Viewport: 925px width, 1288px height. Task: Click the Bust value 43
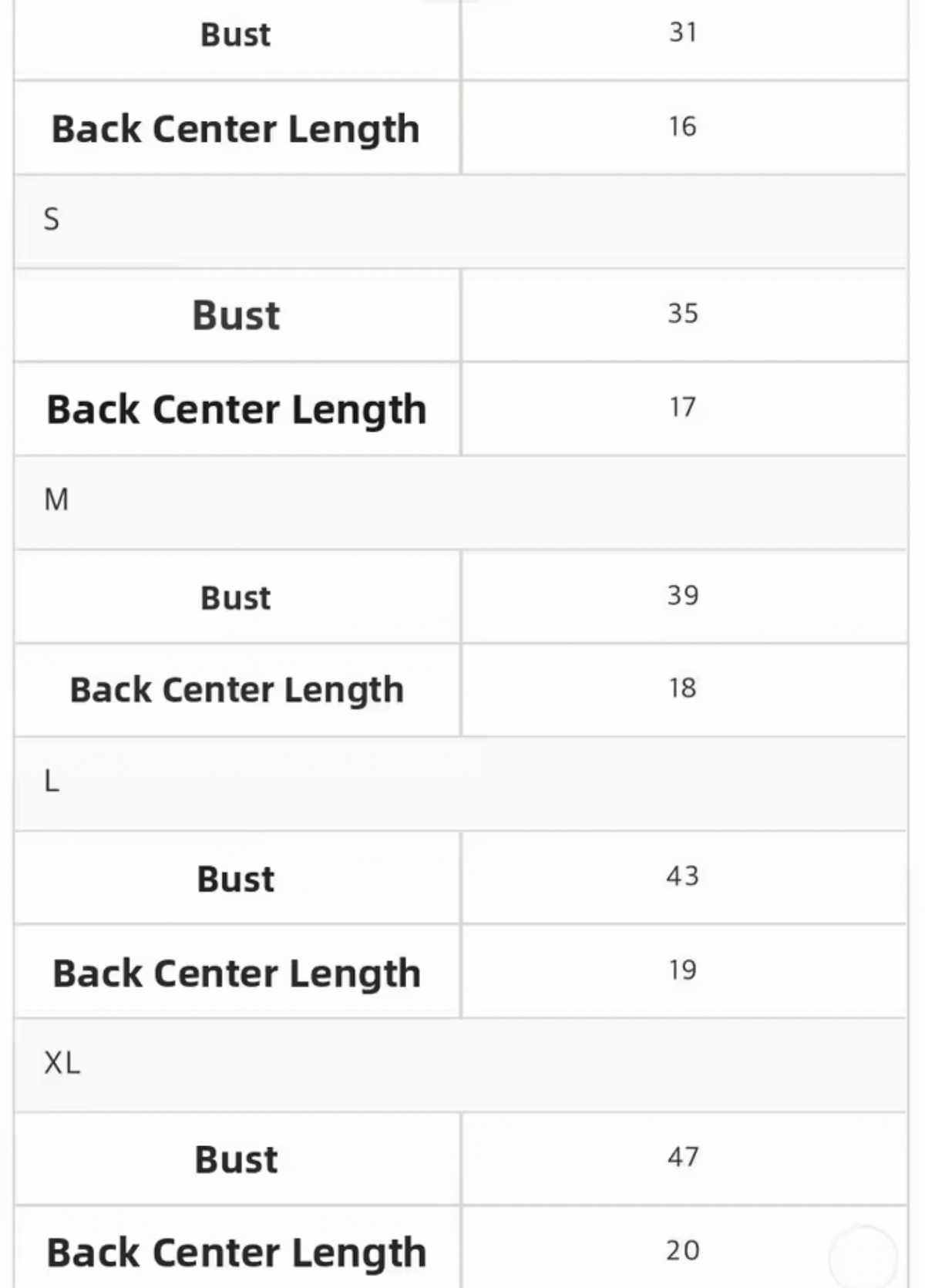tap(683, 876)
